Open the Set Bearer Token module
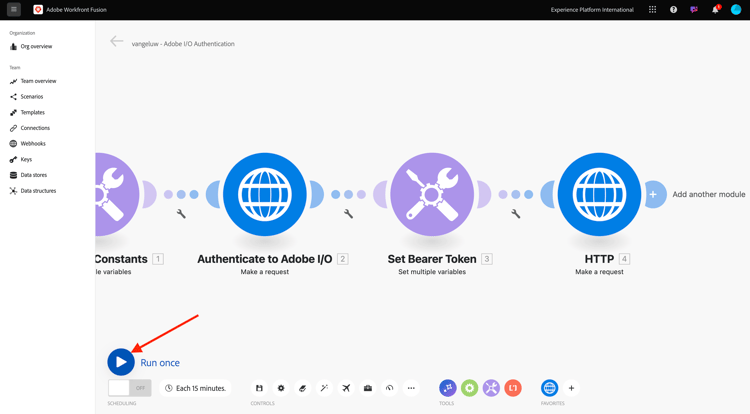Image resolution: width=750 pixels, height=414 pixels. pos(432,194)
